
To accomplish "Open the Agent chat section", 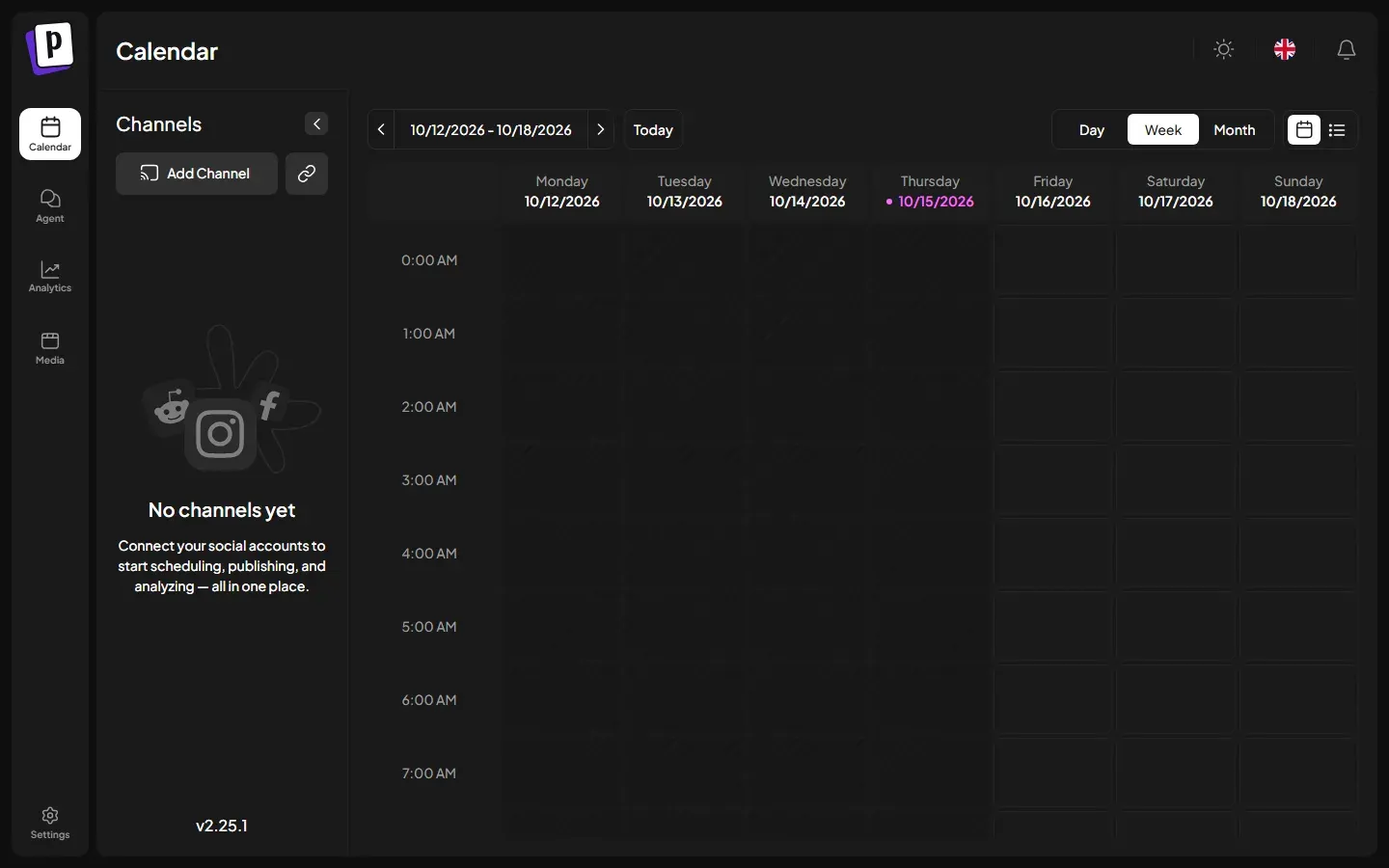I will (50, 205).
